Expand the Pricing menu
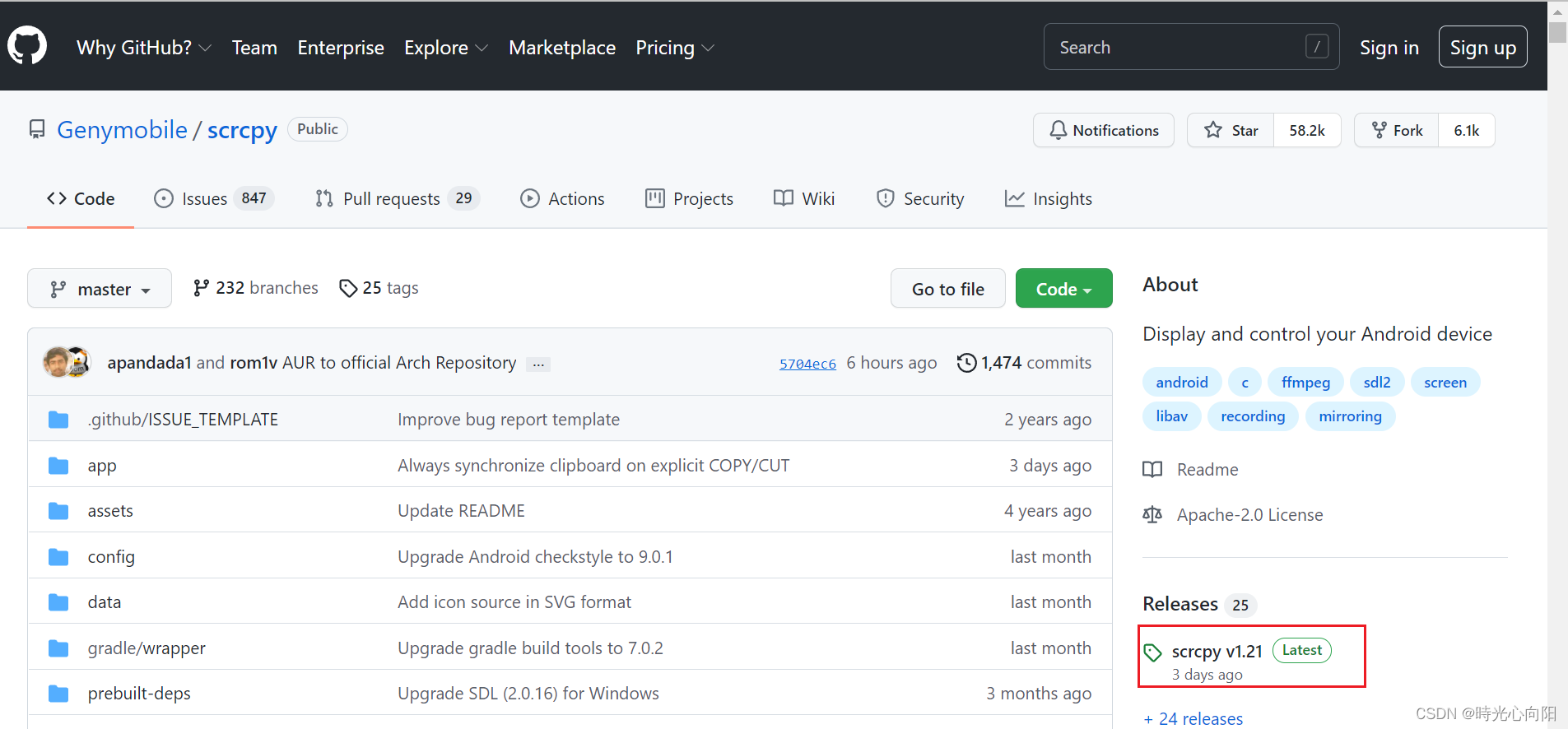The image size is (1568, 729). (x=675, y=48)
